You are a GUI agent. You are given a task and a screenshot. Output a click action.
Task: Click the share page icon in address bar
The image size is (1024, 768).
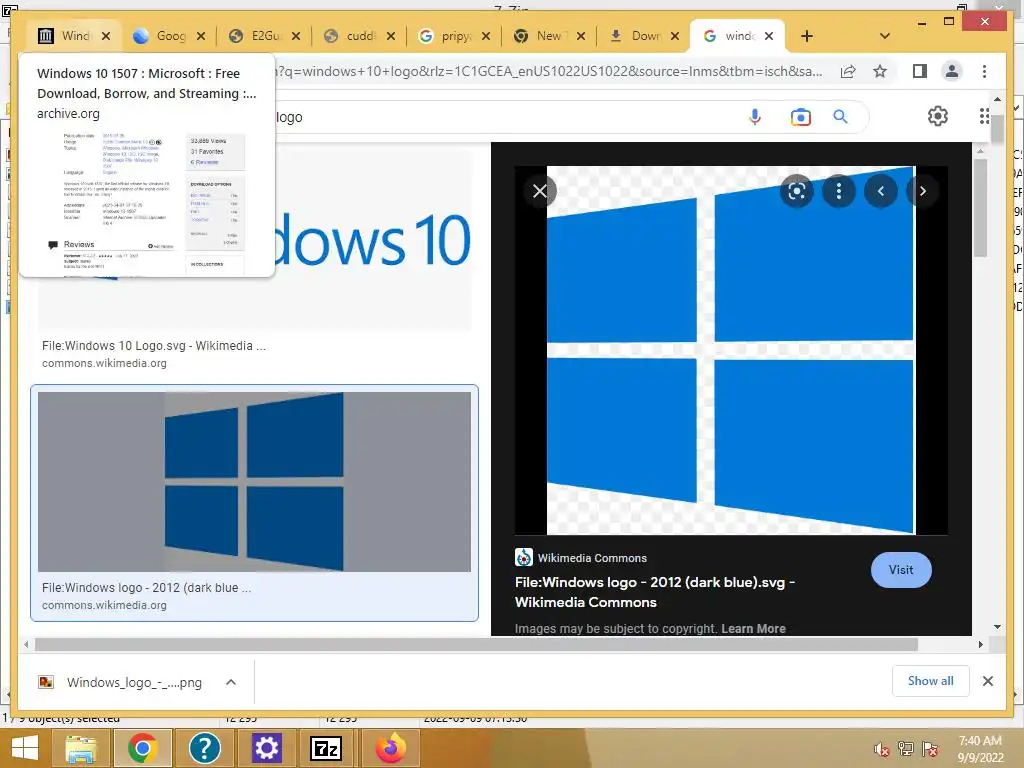point(848,71)
